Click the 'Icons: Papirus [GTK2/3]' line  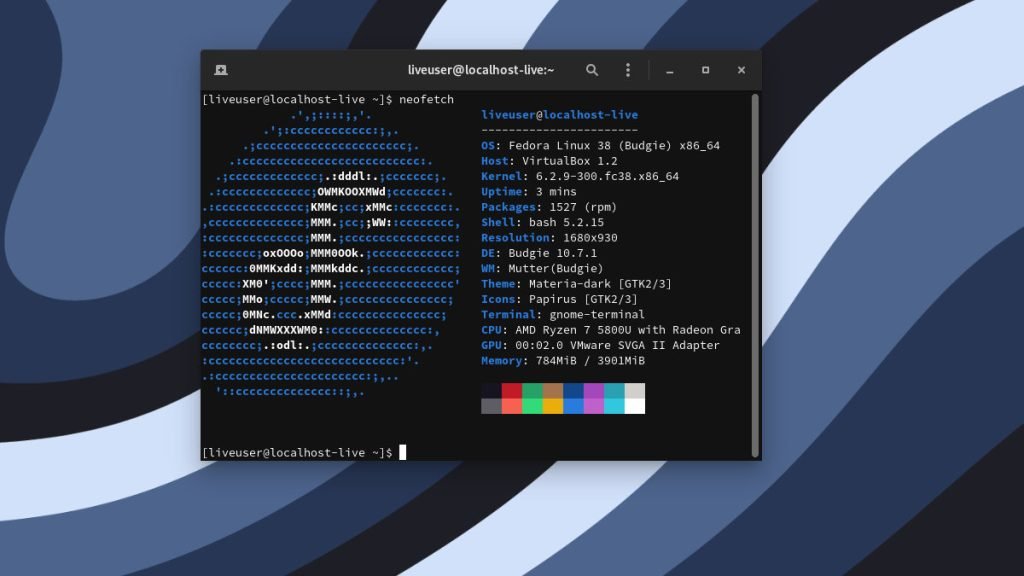[x=559, y=299]
